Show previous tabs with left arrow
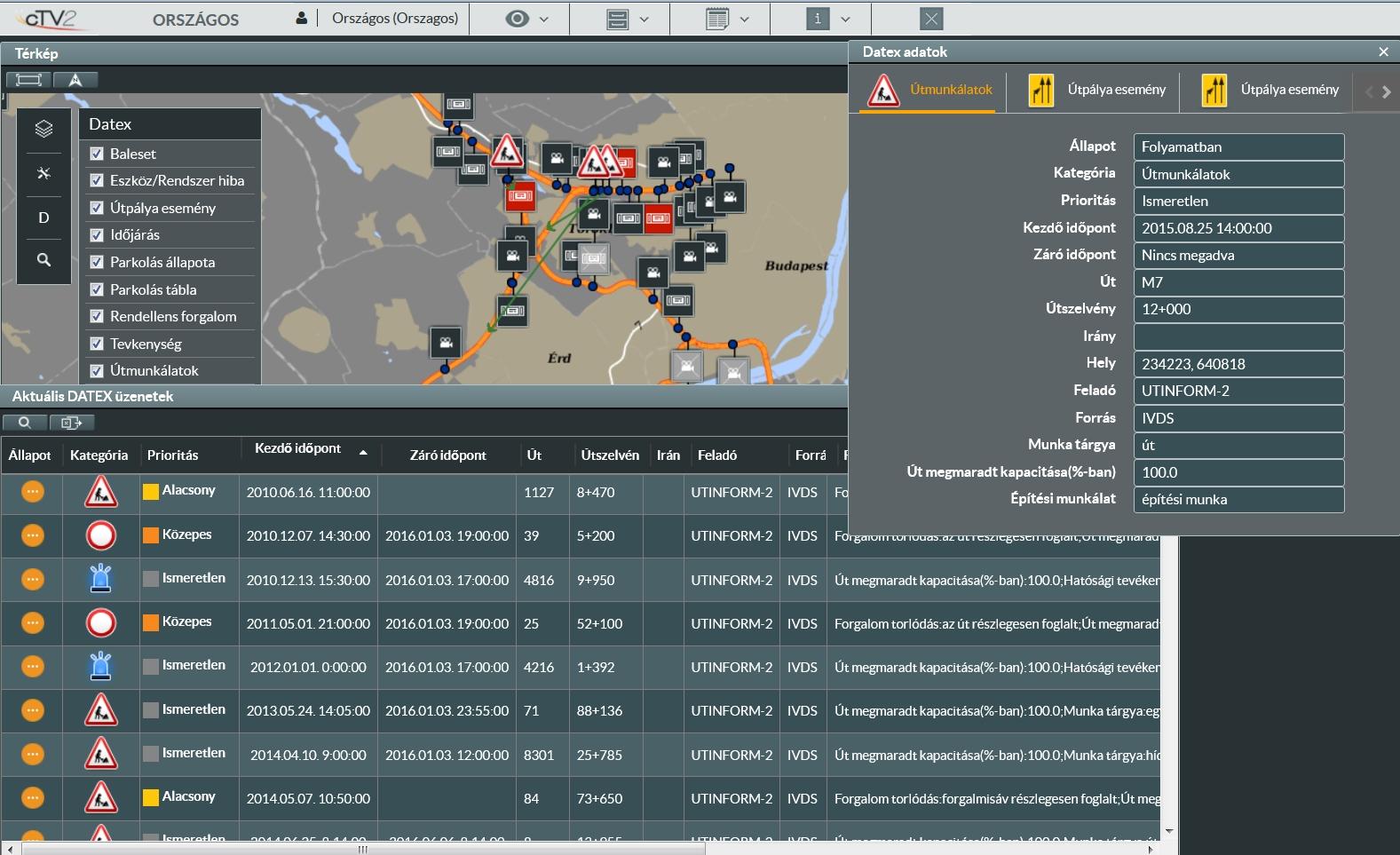This screenshot has height=855, width=1400. pyautogui.click(x=1369, y=91)
